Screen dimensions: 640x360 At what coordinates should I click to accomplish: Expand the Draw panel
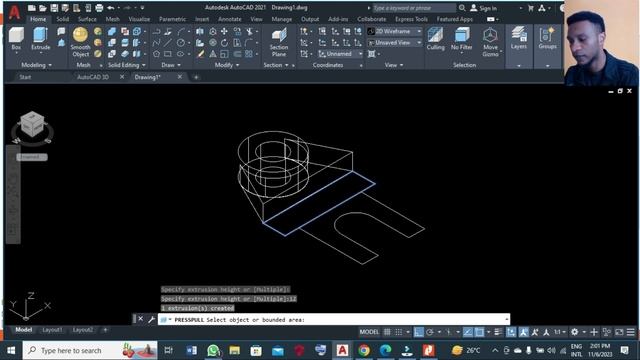[171, 65]
